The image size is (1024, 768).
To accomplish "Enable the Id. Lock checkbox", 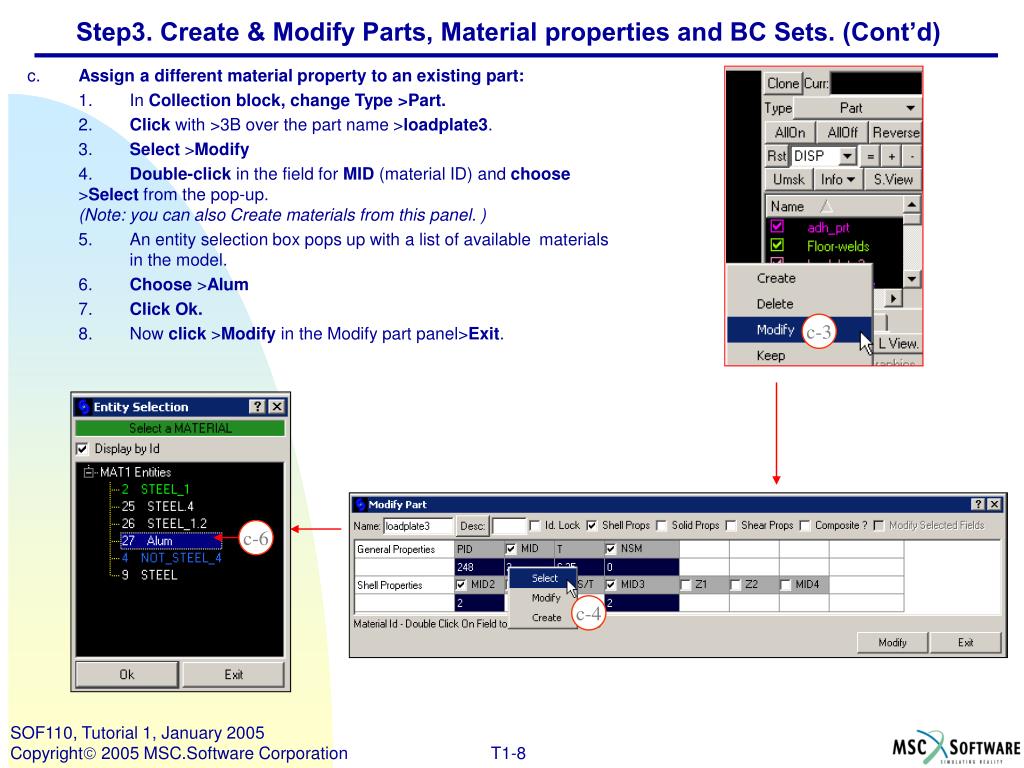I will pos(535,525).
